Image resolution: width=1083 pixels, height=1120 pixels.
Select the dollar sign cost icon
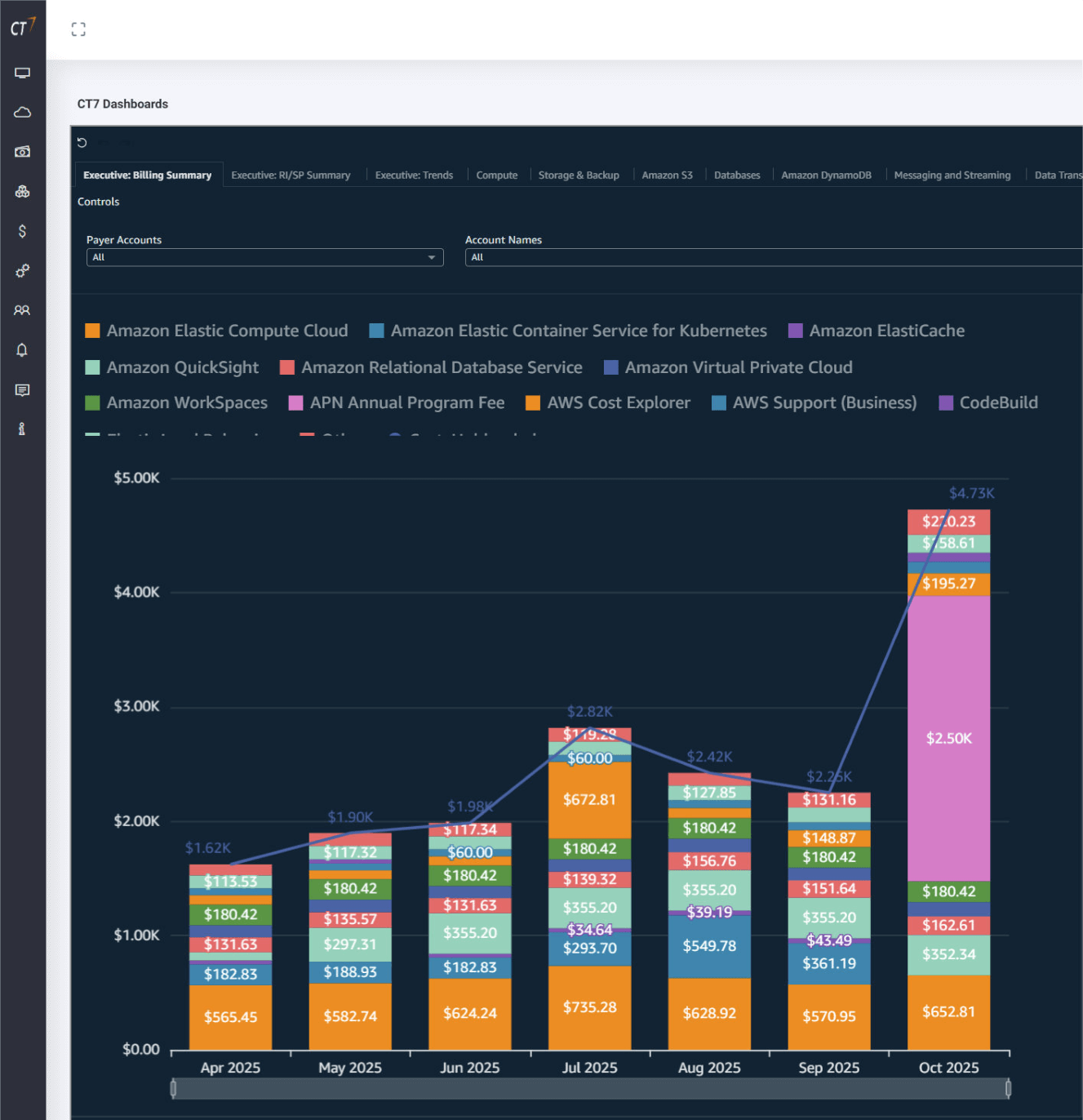click(22, 231)
